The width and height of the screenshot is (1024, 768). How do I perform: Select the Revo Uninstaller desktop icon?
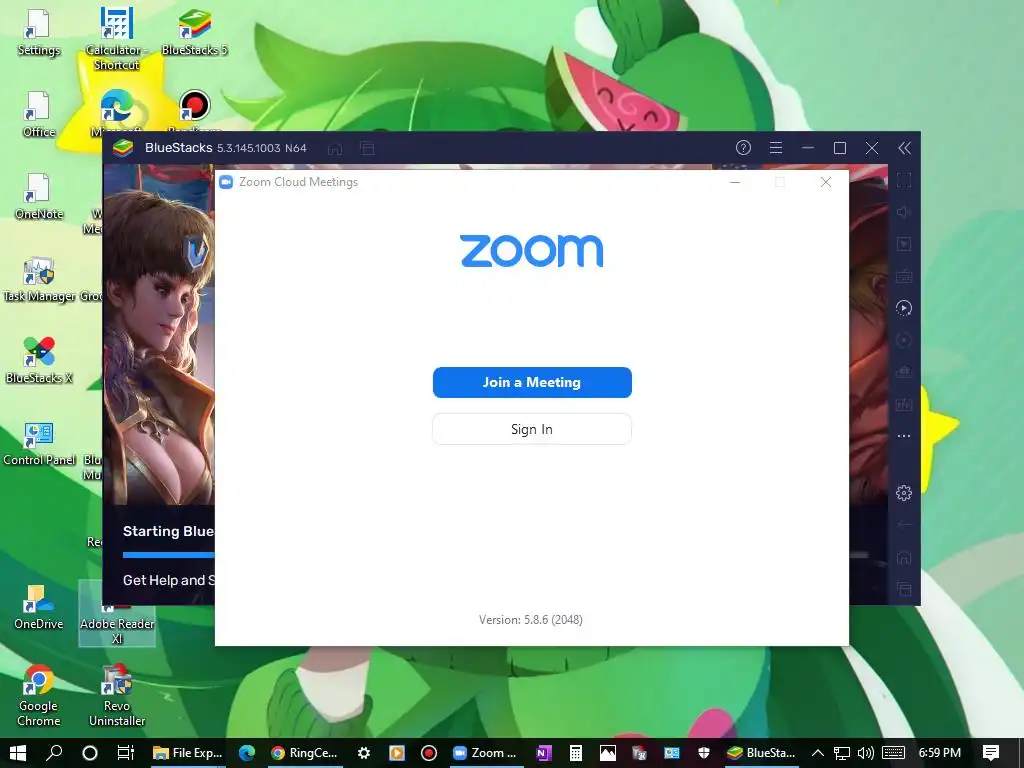[117, 696]
